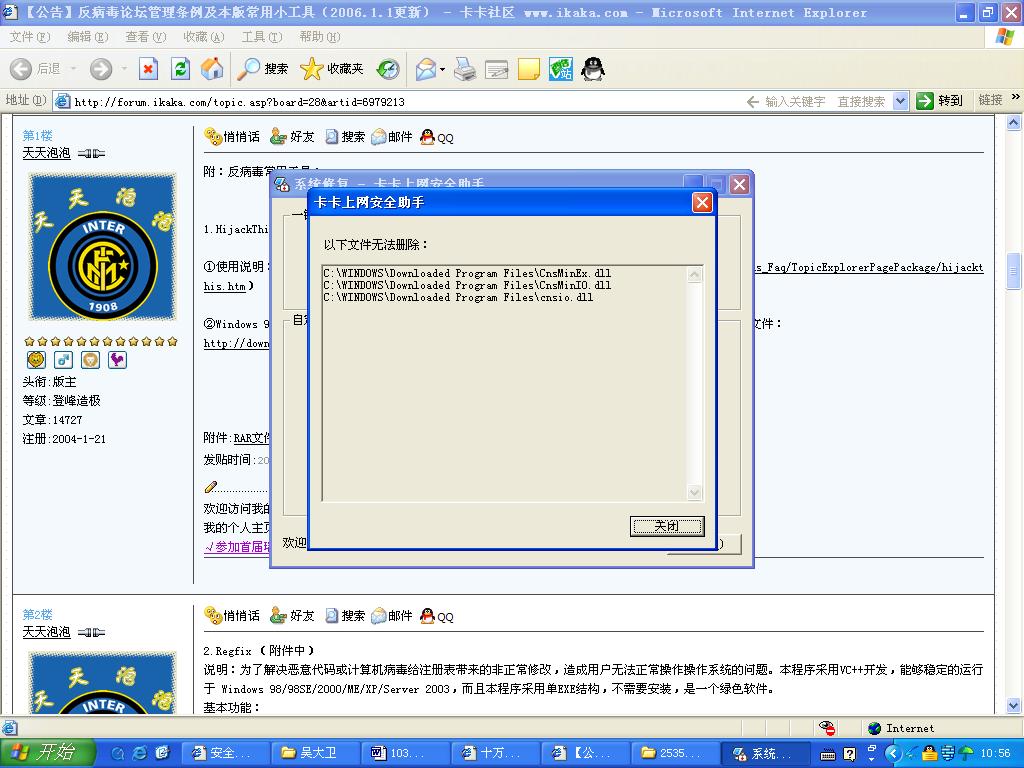
Task: Open Forward button history dropdown arrow
Action: (124, 69)
